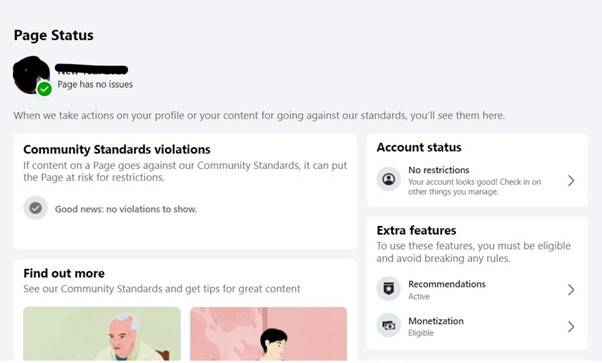The width and height of the screenshot is (602, 363).
Task: Open the Monetization chevron arrow
Action: point(571,327)
